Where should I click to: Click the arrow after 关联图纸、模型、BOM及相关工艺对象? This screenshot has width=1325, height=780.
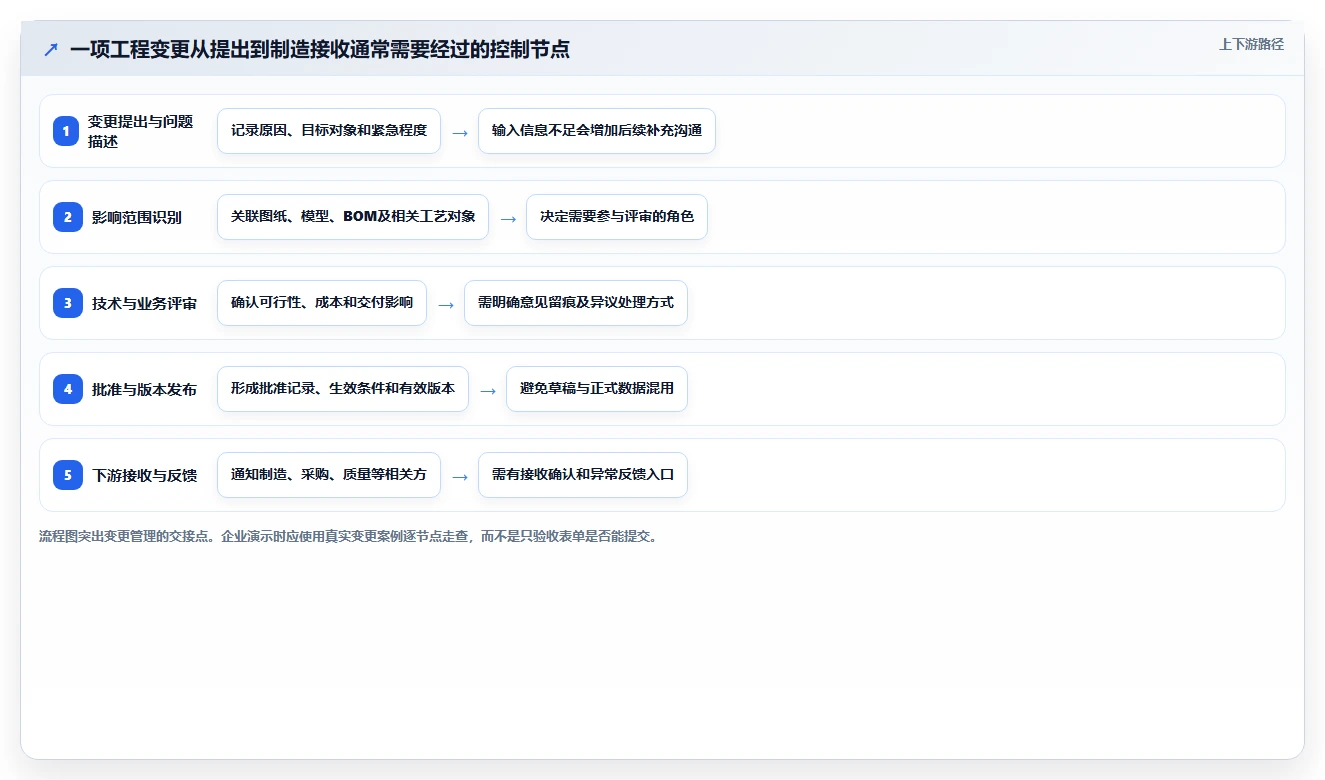point(508,218)
